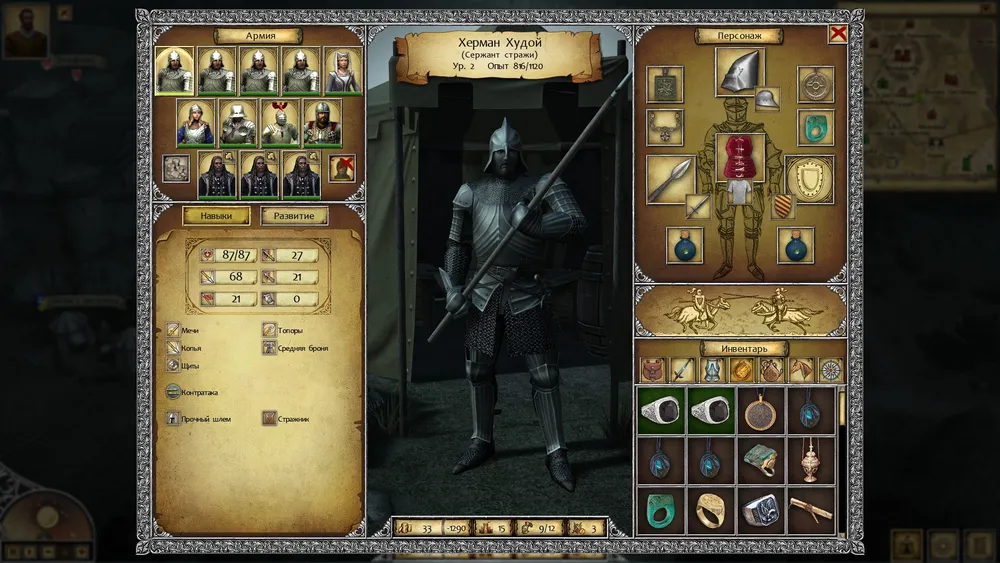Click the Армия panel header
Viewport: 1000px width, 563px height.
tap(260, 36)
